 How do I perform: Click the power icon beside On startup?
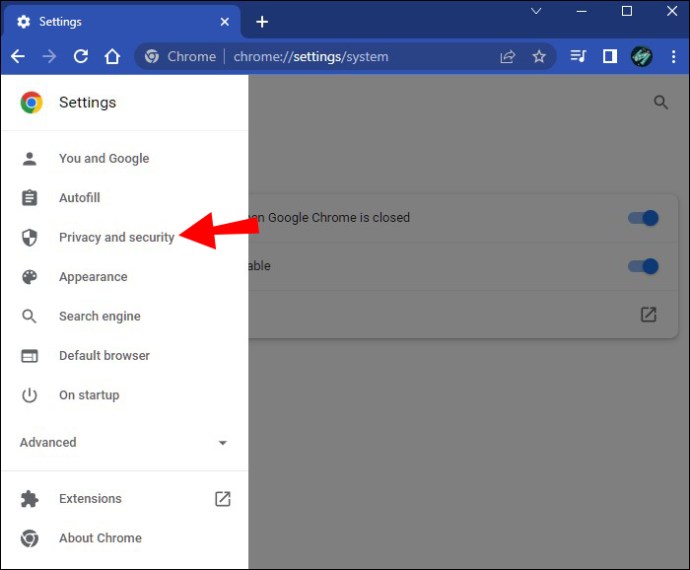(x=29, y=395)
